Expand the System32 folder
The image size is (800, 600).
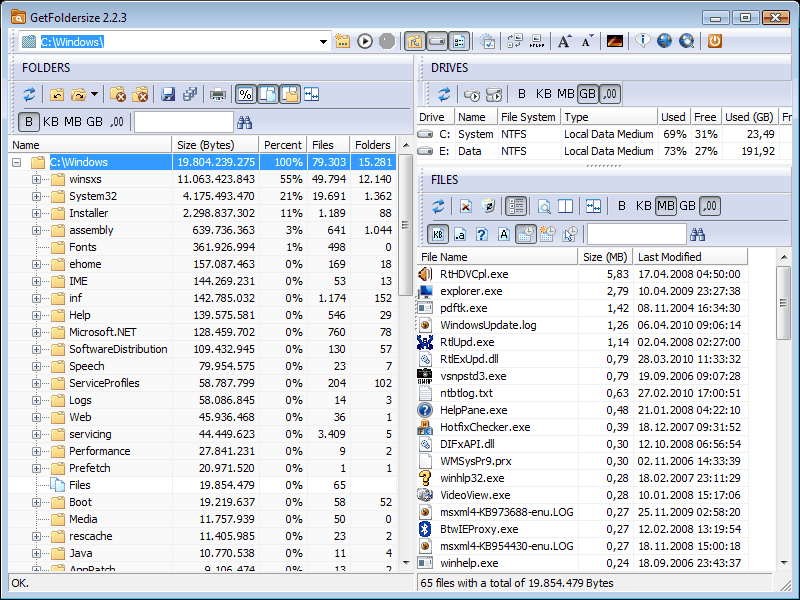36,196
